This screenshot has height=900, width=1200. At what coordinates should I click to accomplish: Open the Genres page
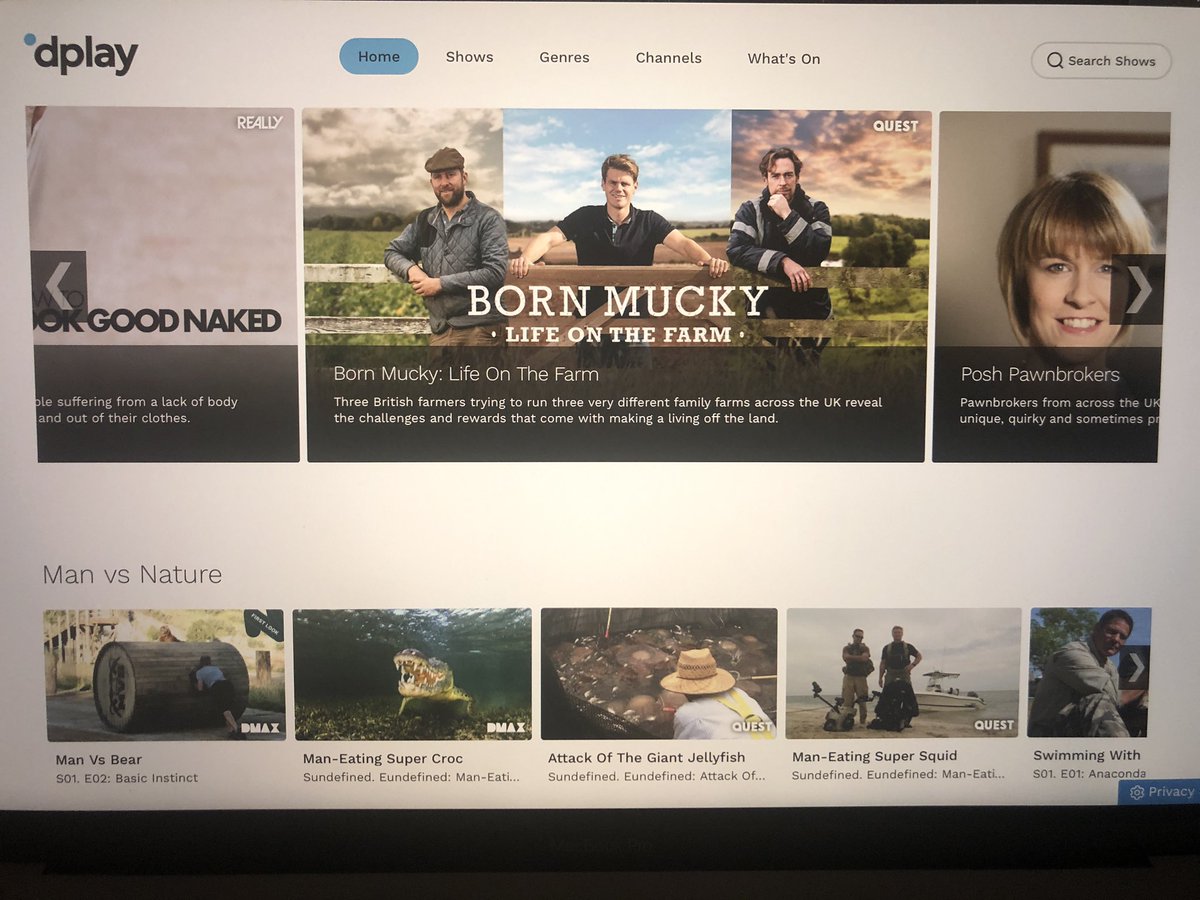point(564,58)
